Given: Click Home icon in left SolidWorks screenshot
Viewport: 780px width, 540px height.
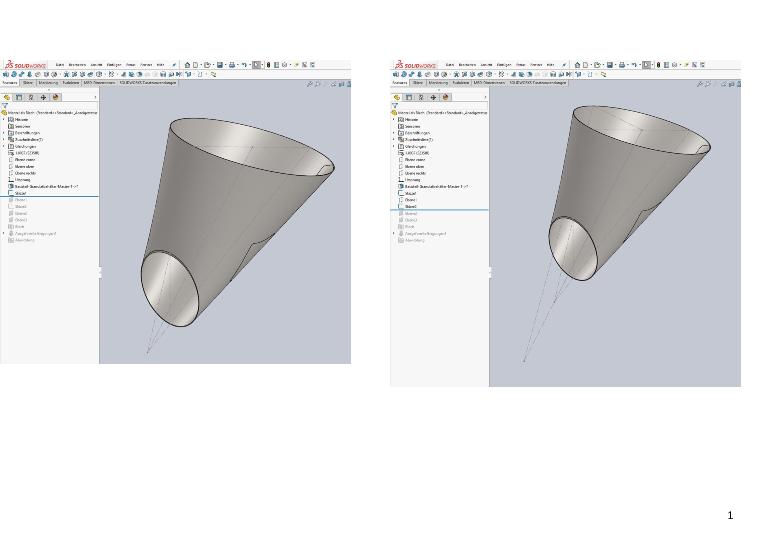Looking at the screenshot, I should coord(187,65).
